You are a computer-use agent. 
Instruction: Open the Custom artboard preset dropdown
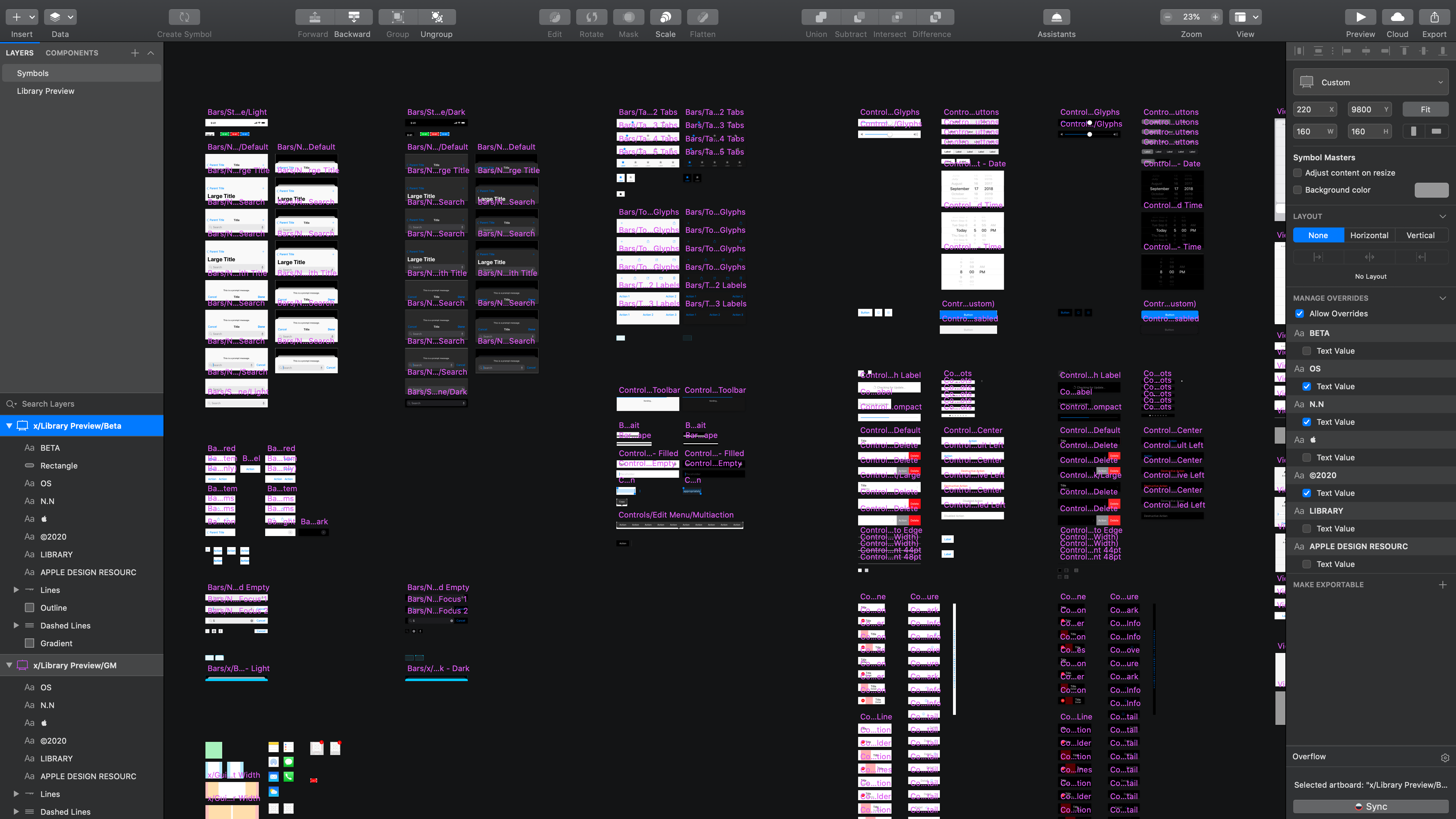(x=1371, y=82)
